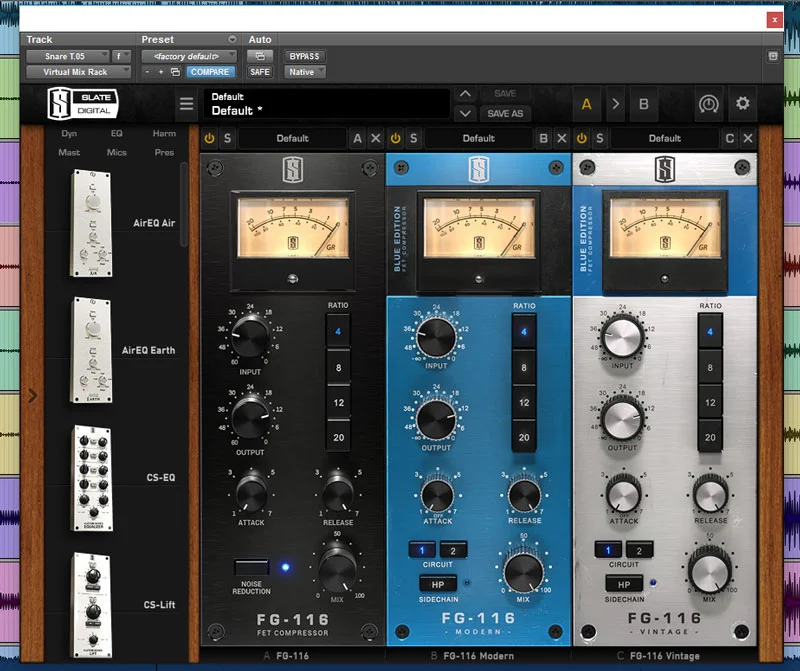The height and width of the screenshot is (671, 800).
Task: Open the Native processing dropdown
Action: coord(305,72)
